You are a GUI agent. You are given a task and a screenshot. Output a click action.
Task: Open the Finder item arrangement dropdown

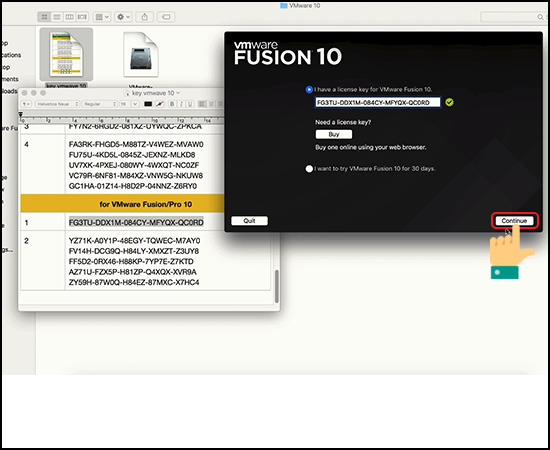pos(102,17)
